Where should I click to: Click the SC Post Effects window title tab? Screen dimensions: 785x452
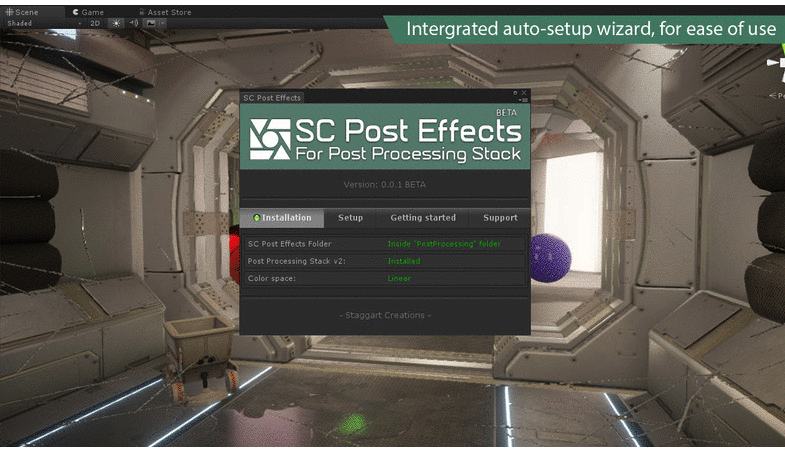272,98
